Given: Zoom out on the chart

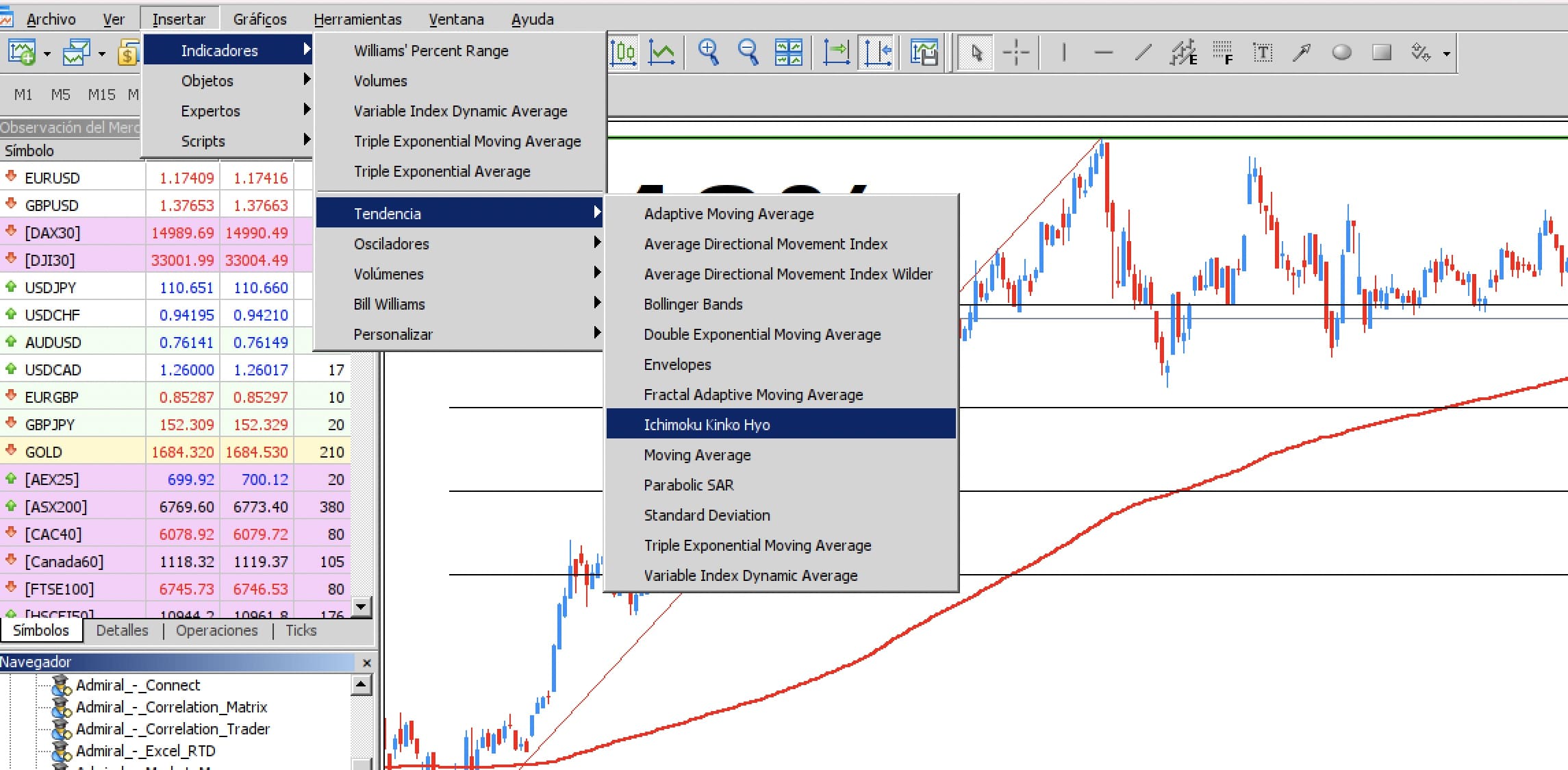Looking at the screenshot, I should pyautogui.click(x=749, y=51).
